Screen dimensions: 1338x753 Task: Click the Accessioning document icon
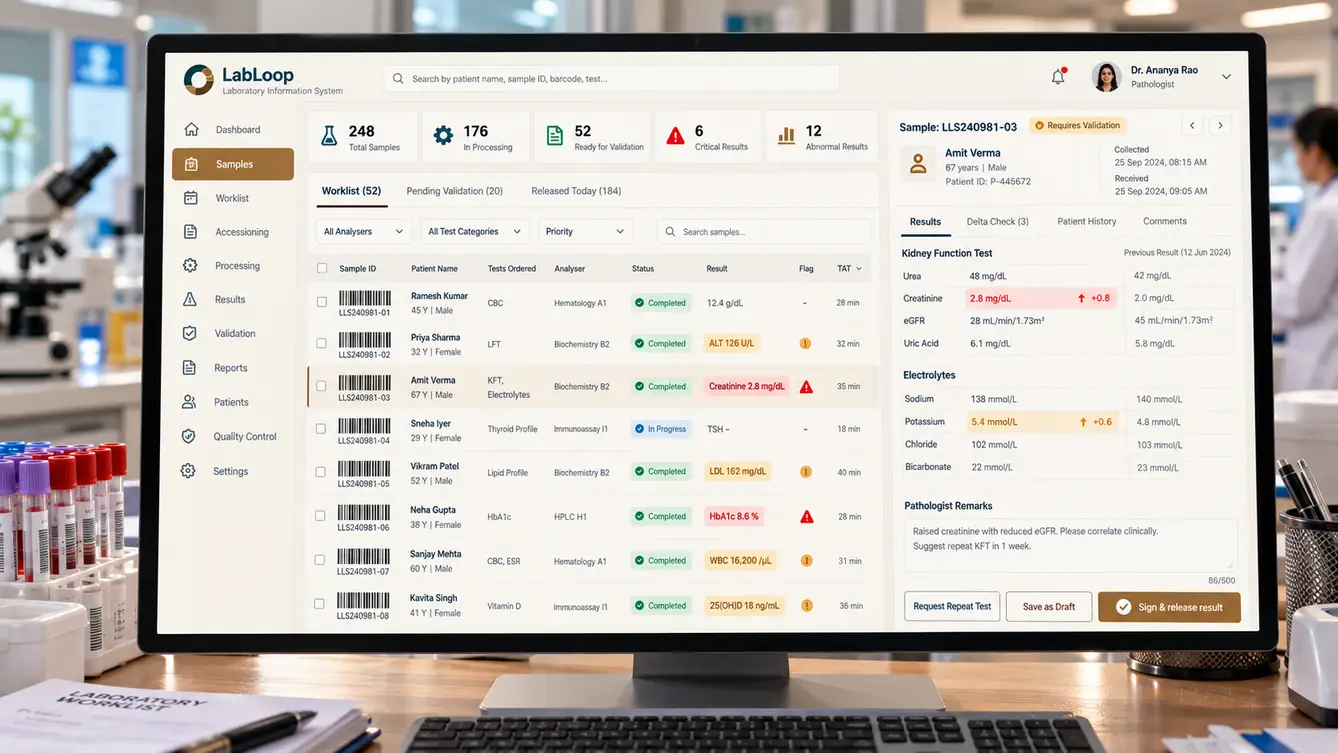click(190, 232)
